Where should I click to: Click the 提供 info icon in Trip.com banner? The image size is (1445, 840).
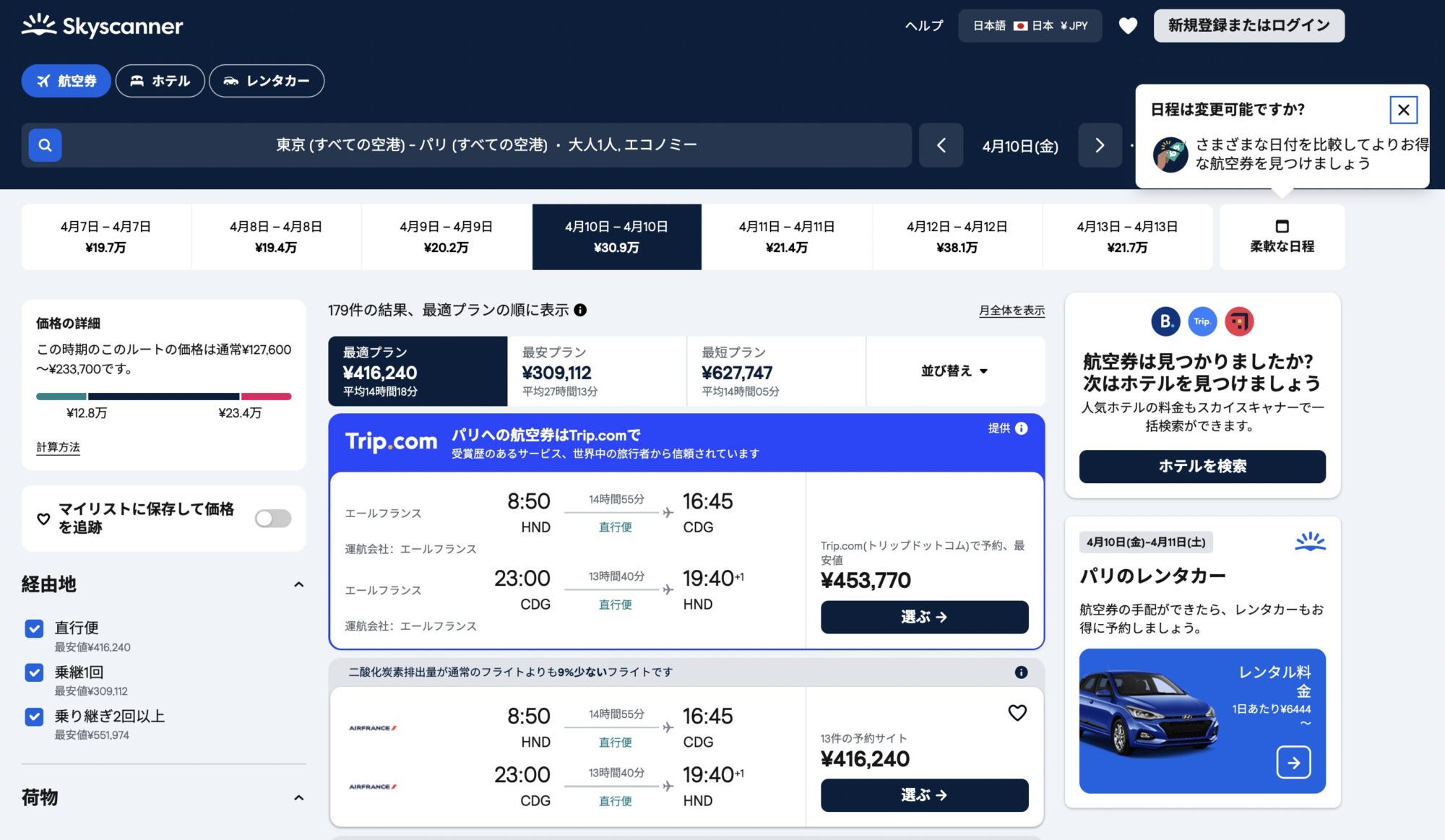[x=1021, y=428]
